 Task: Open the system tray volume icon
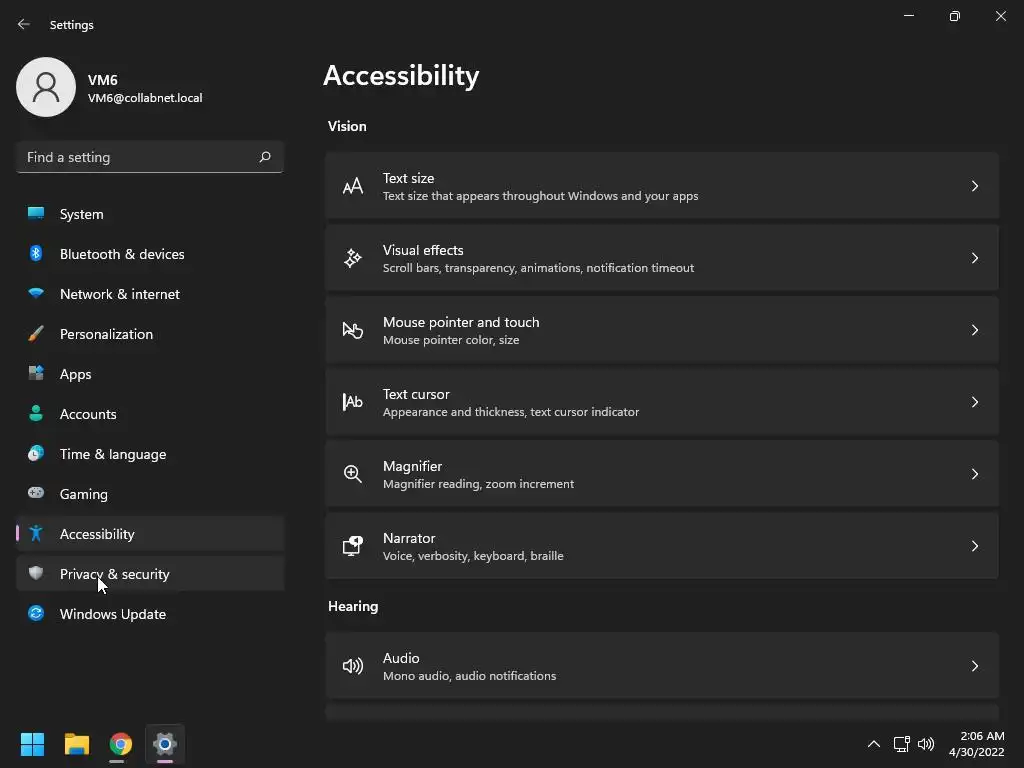click(926, 744)
